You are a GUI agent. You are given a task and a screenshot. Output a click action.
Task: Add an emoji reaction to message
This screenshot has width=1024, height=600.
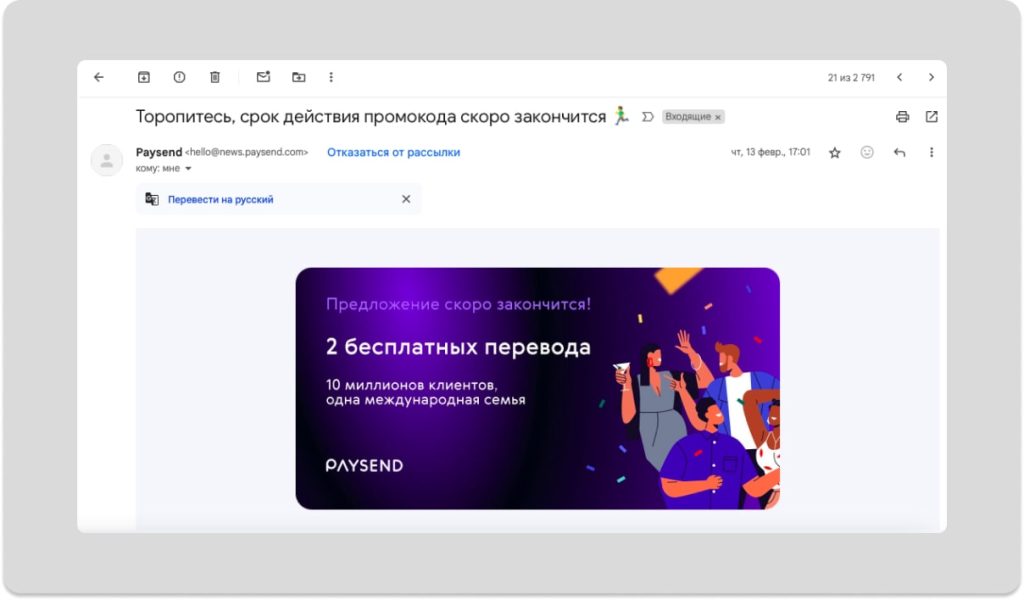point(867,152)
